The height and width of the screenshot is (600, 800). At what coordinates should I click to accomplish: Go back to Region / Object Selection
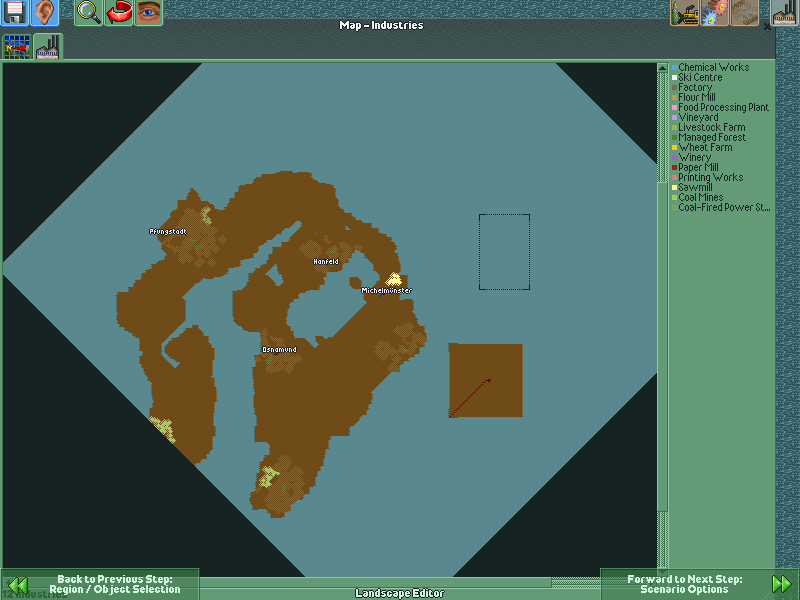[x=99, y=584]
